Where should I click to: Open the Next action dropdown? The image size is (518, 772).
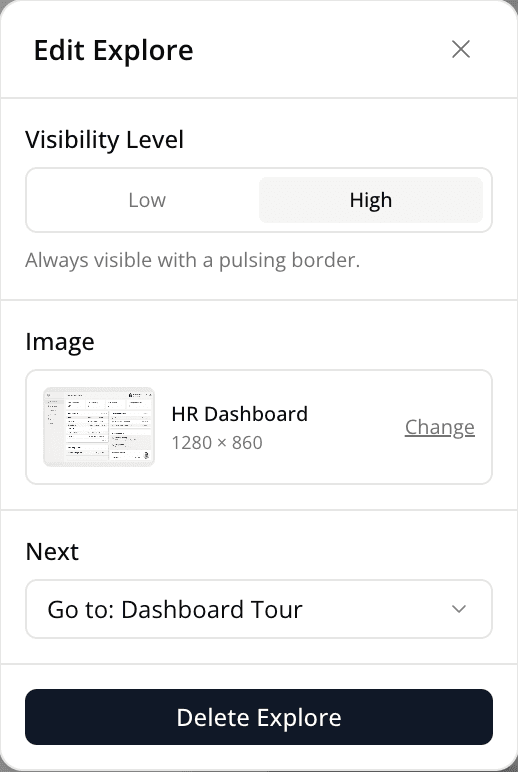[259, 609]
